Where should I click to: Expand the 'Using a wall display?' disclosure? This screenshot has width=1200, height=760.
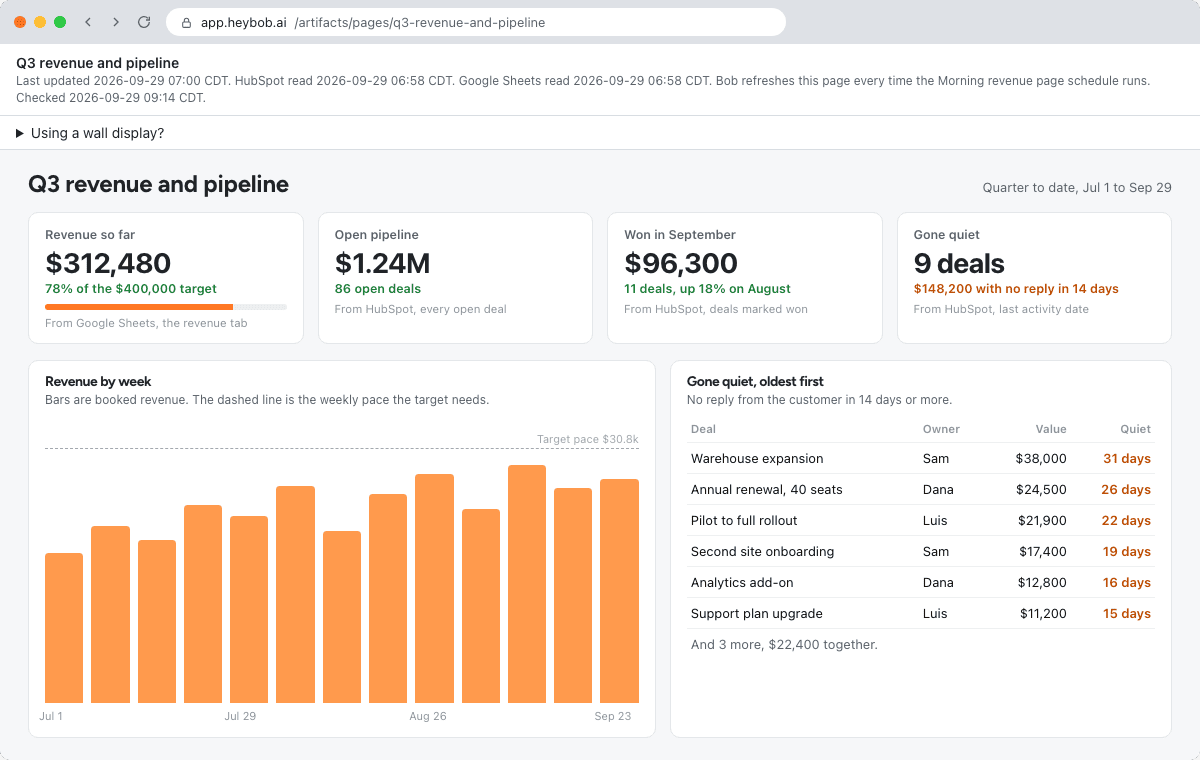[90, 133]
